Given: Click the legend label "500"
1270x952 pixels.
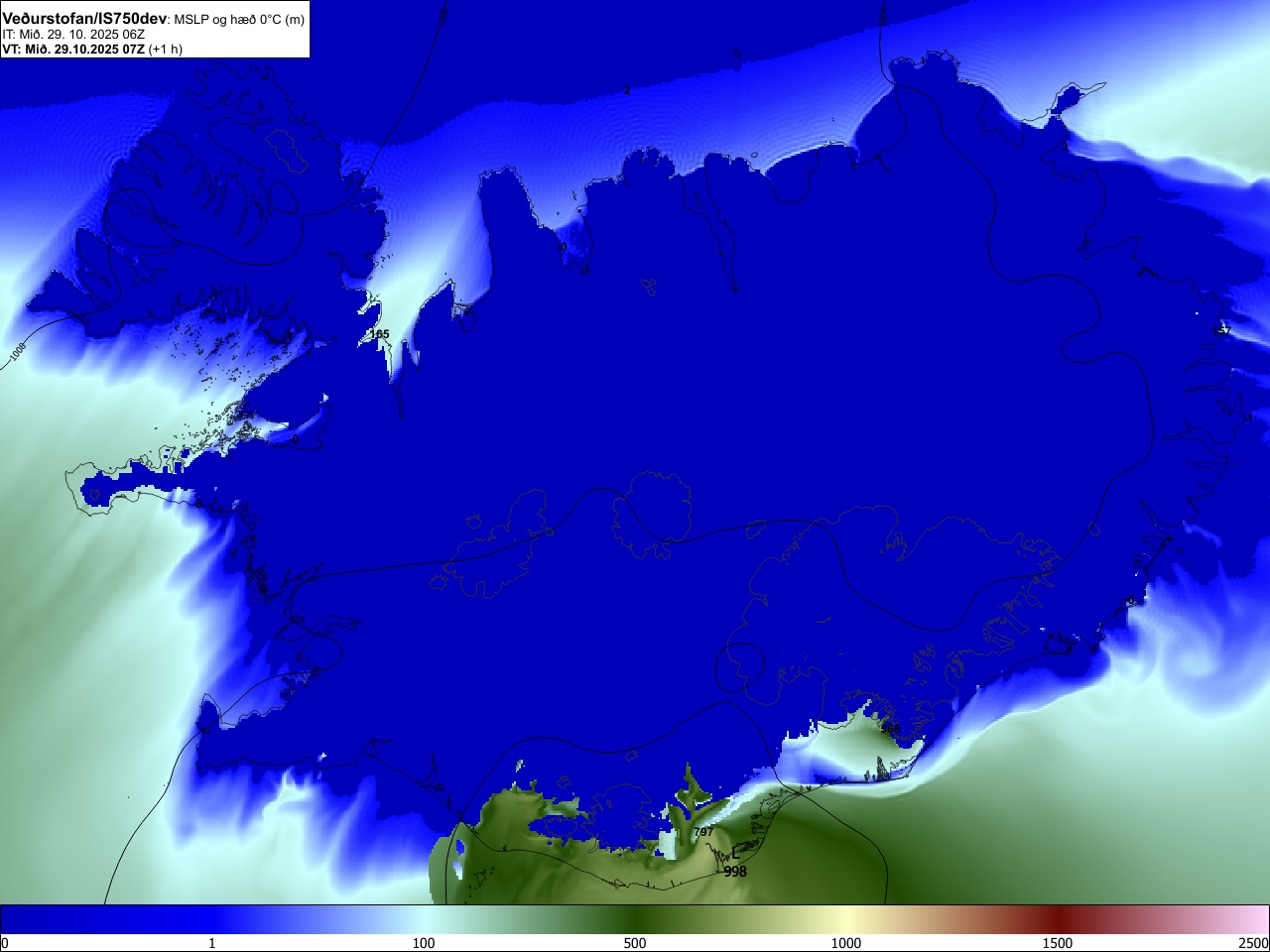Looking at the screenshot, I should pos(635,943).
